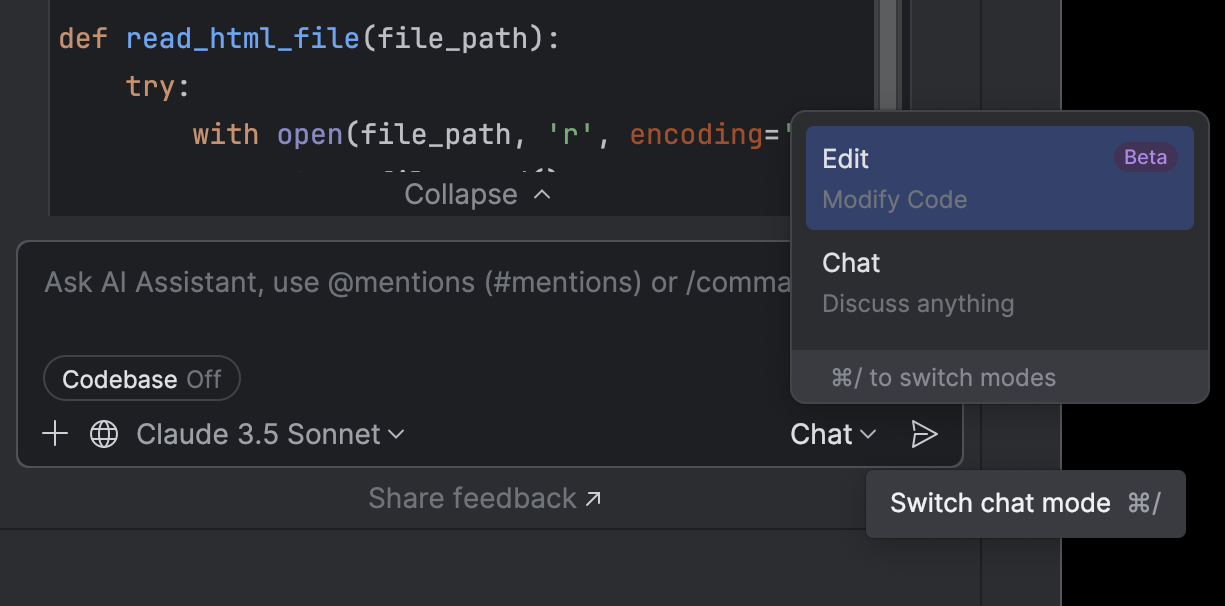Click the globe web search icon
1225x606 pixels.
pyautogui.click(x=104, y=434)
